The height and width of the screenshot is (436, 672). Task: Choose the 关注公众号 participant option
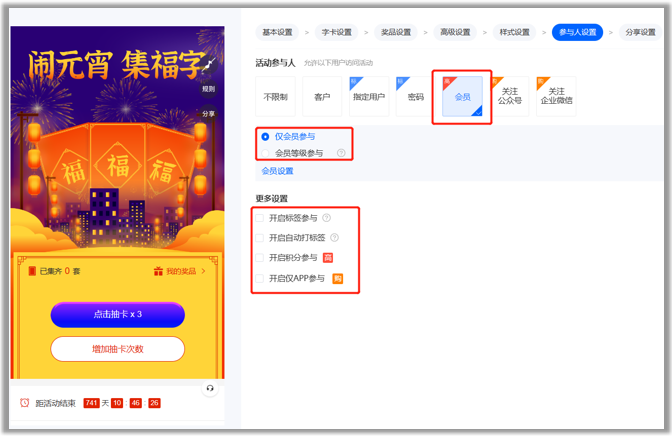(x=510, y=96)
